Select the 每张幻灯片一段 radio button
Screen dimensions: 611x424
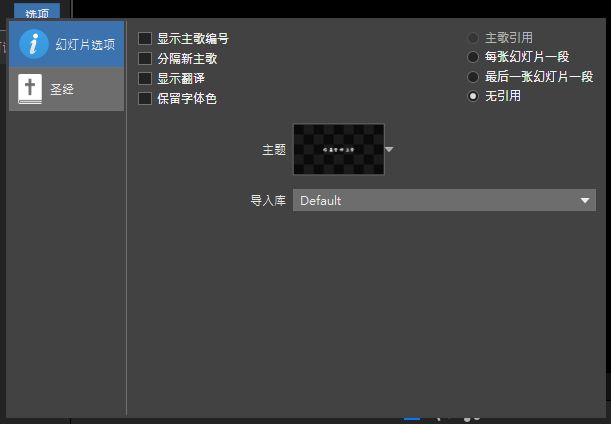473,57
